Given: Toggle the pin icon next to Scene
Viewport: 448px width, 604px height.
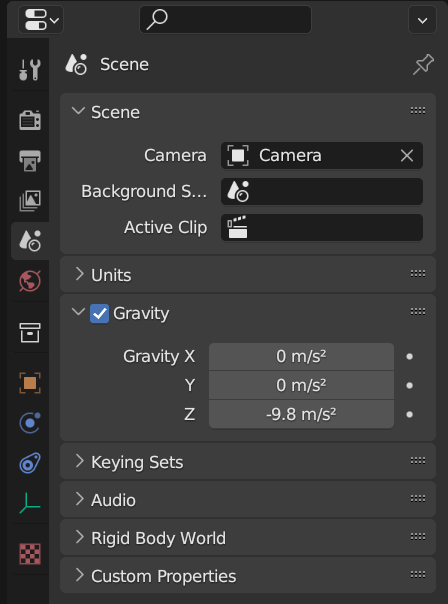Looking at the screenshot, I should [423, 64].
